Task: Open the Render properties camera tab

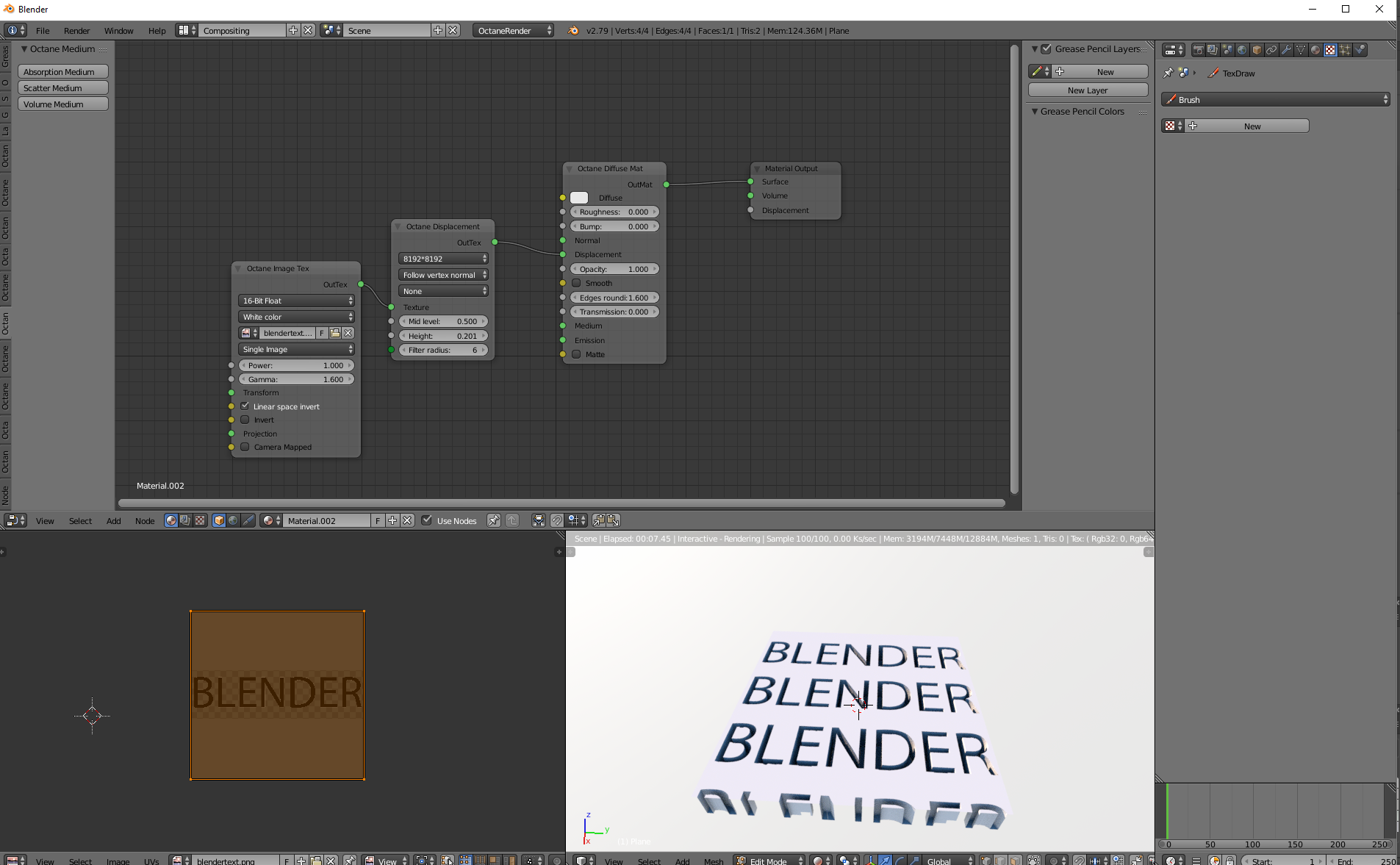Action: click(1198, 50)
